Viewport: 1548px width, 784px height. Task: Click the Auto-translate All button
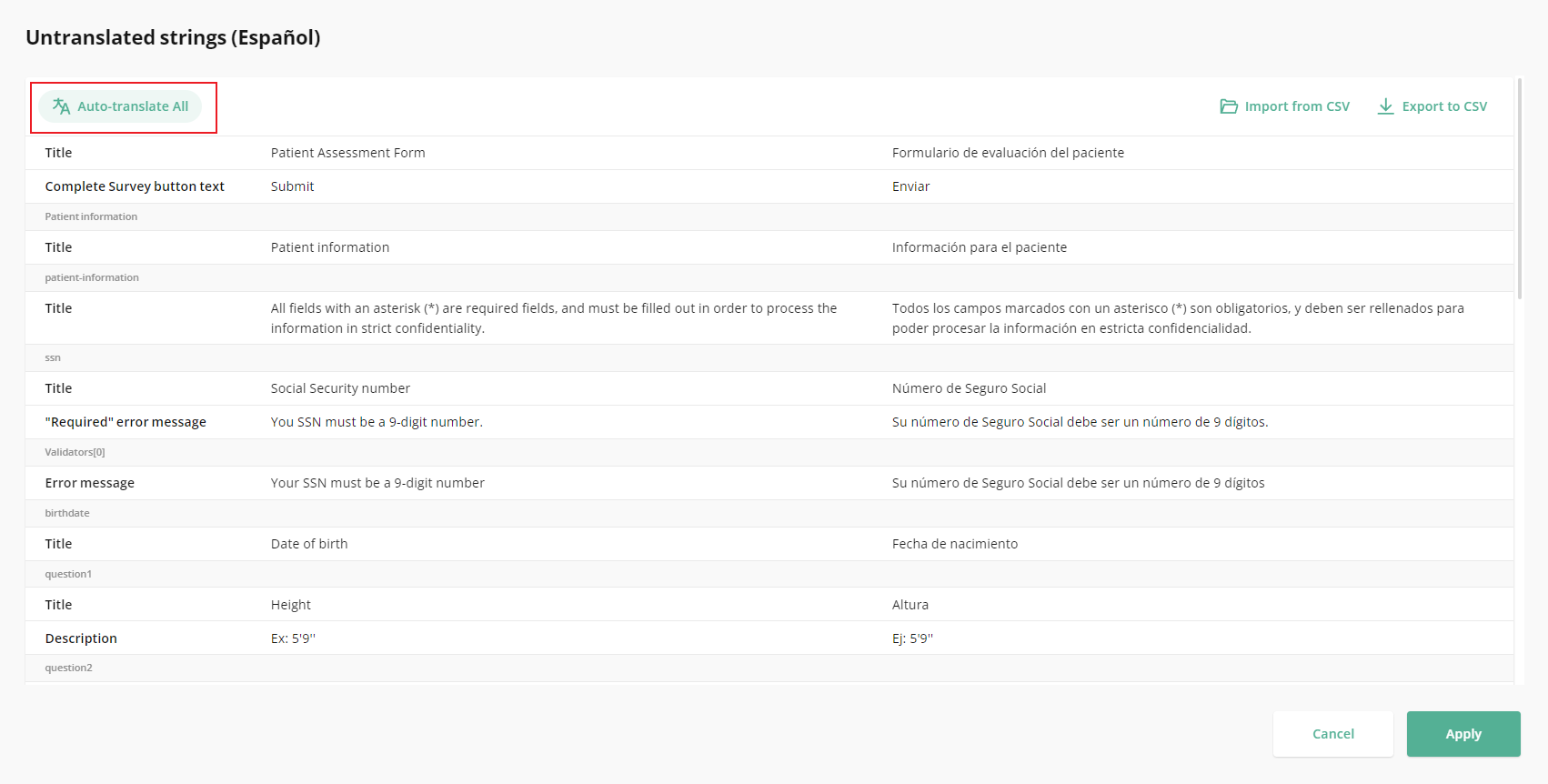[120, 106]
